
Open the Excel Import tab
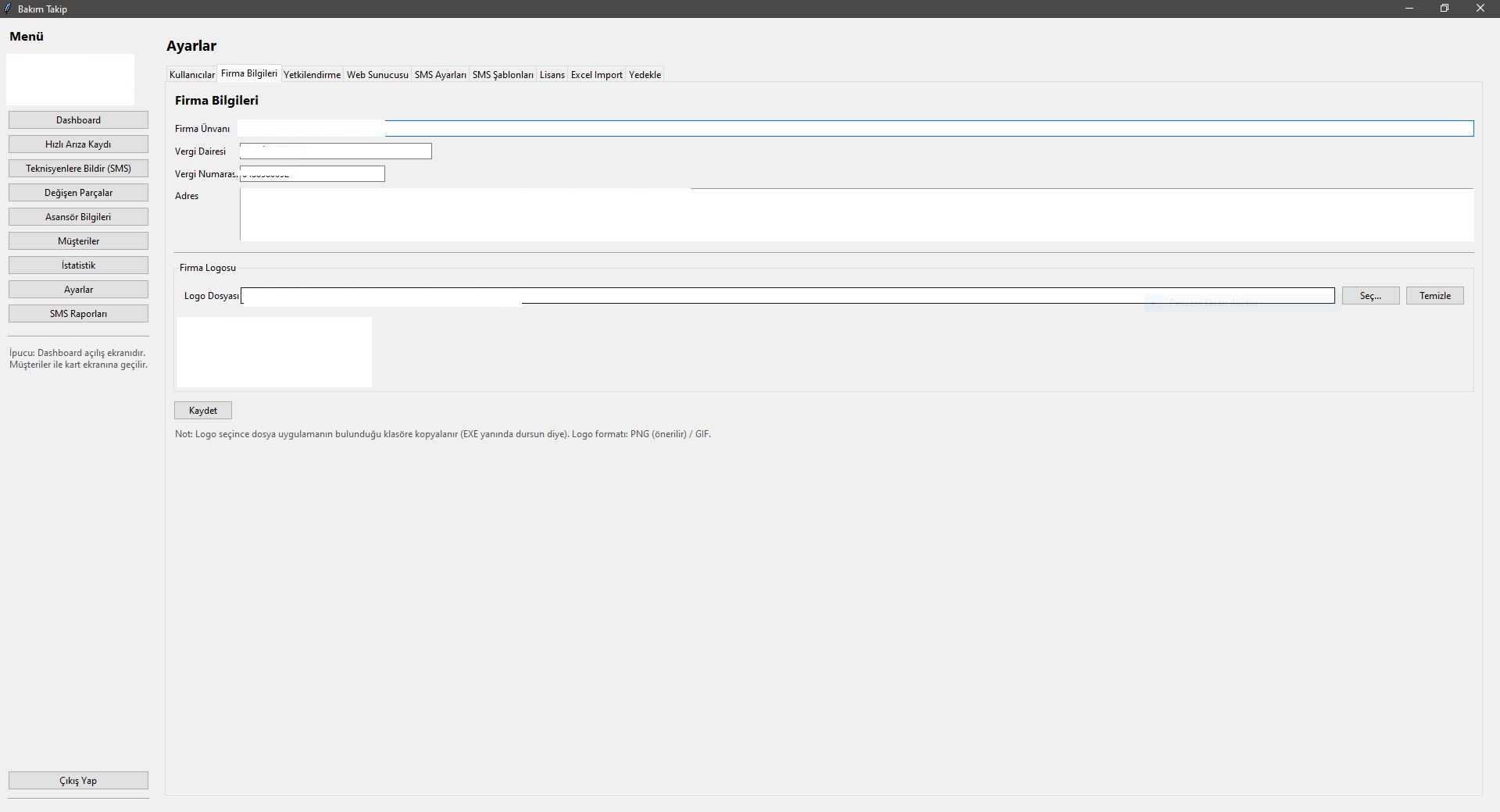click(596, 75)
